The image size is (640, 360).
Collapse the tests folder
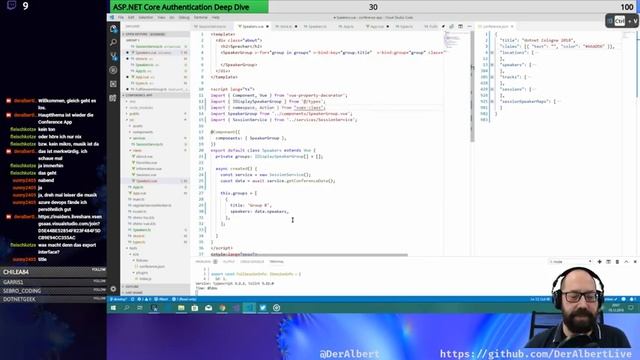pyautogui.click(x=133, y=248)
